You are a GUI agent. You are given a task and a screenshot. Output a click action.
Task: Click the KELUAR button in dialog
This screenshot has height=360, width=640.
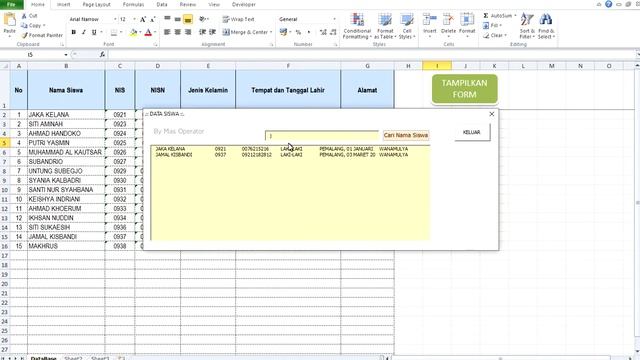[x=471, y=132]
